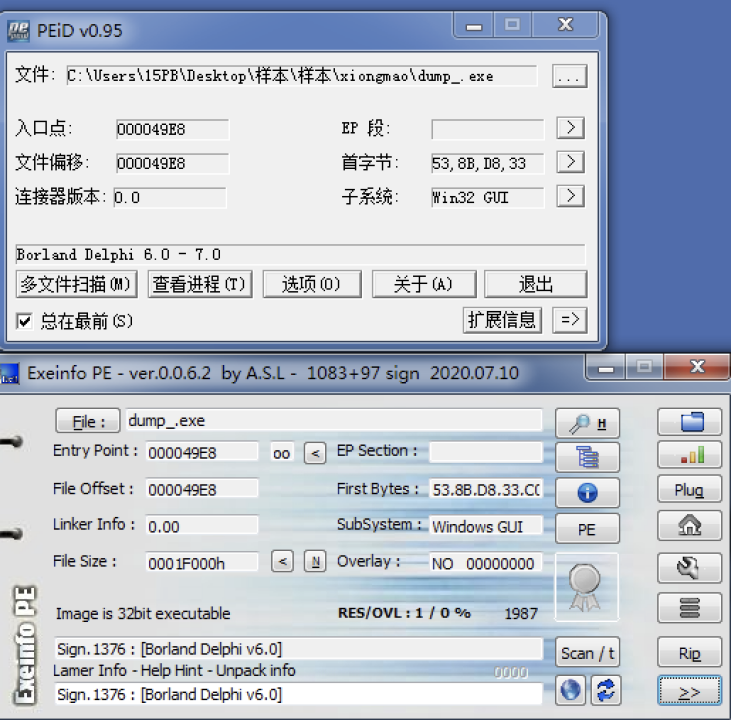The width and height of the screenshot is (731, 720).
Task: Open options with the wrench icon
Action: click(689, 568)
